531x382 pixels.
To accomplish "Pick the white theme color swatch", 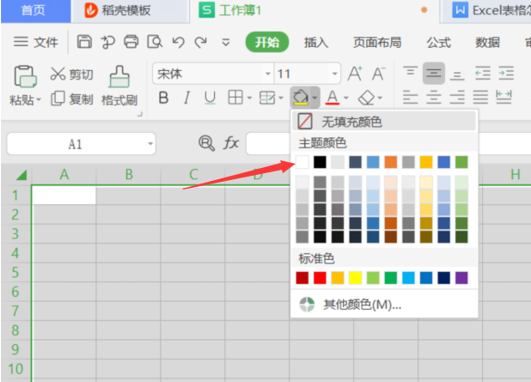I will [302, 162].
